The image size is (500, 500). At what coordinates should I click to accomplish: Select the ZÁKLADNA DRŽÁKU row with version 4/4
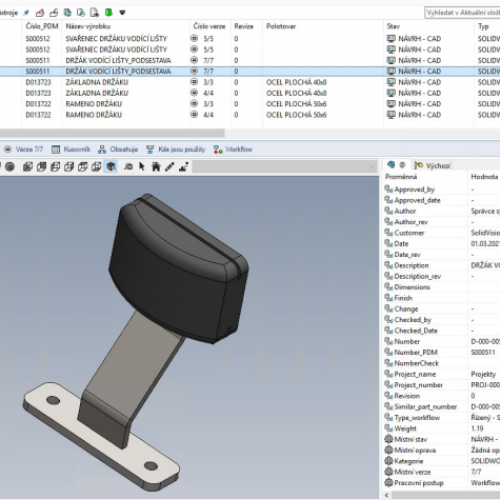250,93
